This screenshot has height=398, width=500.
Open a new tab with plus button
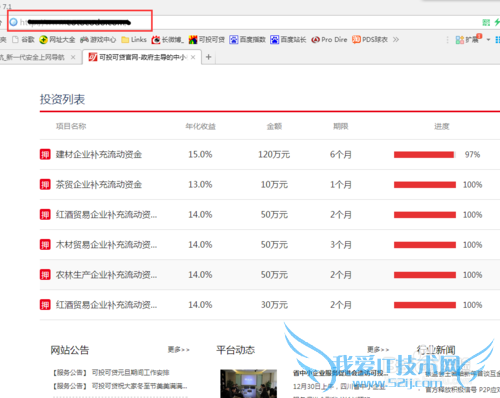click(x=209, y=57)
